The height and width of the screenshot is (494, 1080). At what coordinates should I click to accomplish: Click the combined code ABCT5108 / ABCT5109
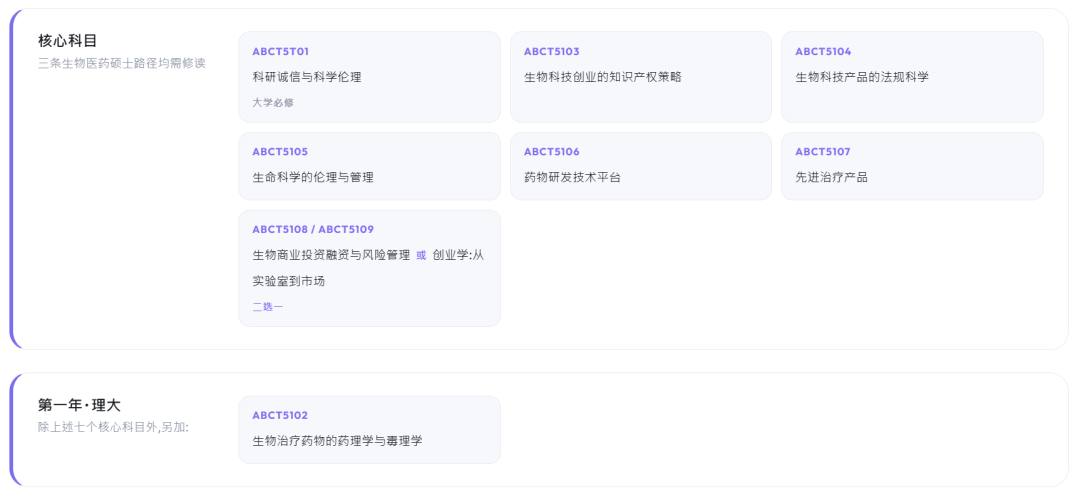click(313, 229)
